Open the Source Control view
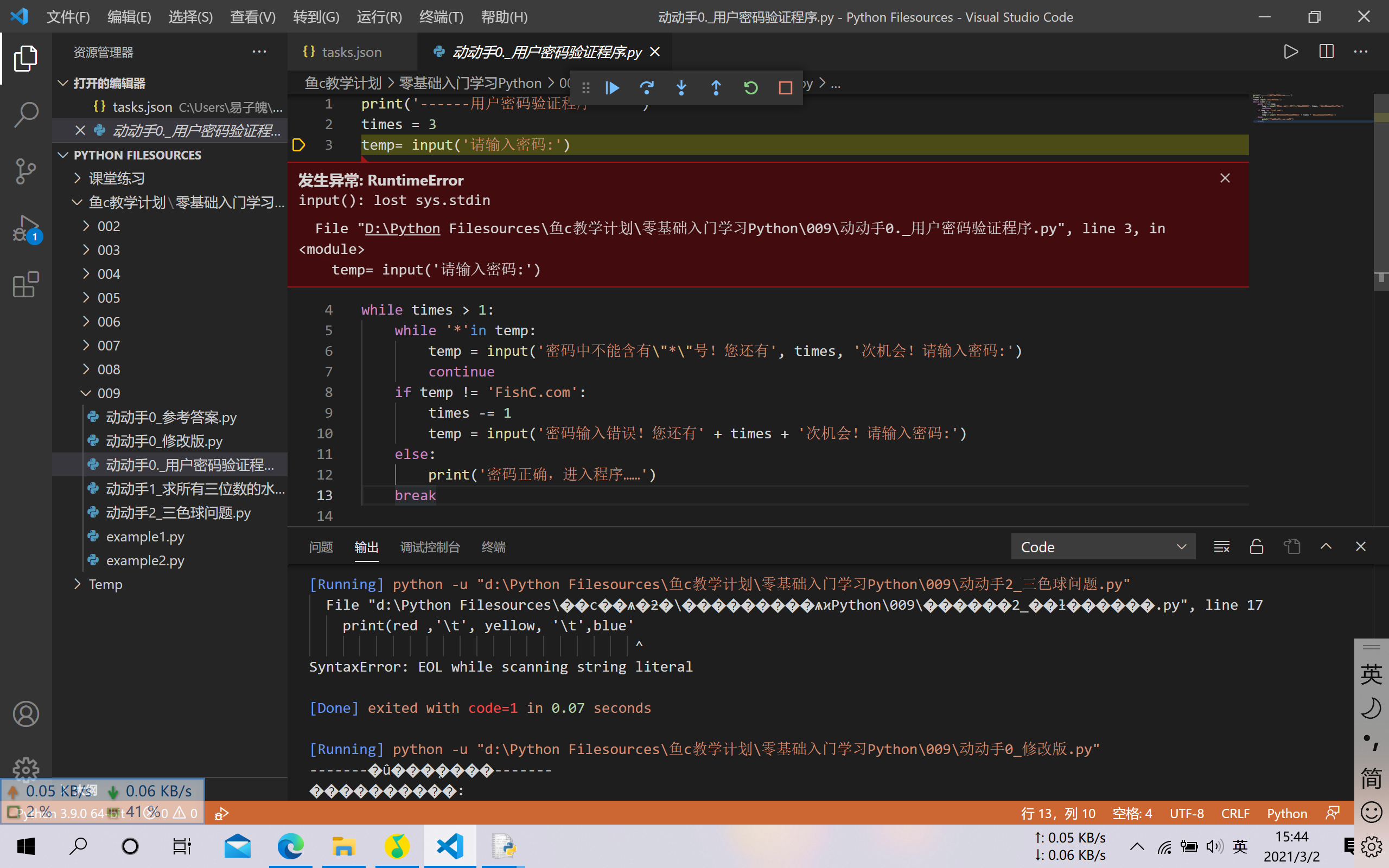The height and width of the screenshot is (868, 1389). [26, 171]
